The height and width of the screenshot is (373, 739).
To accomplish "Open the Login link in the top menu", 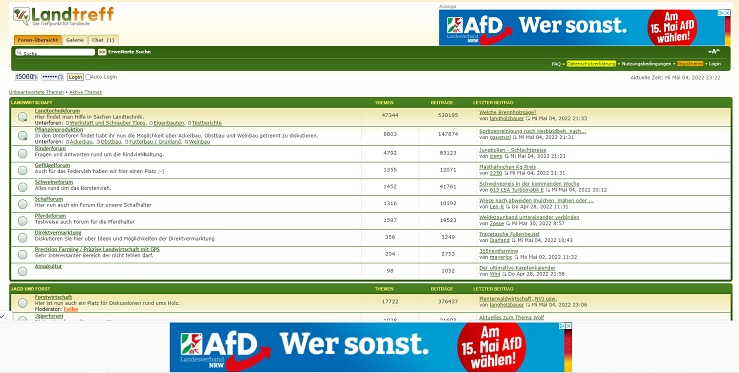I will click(714, 64).
